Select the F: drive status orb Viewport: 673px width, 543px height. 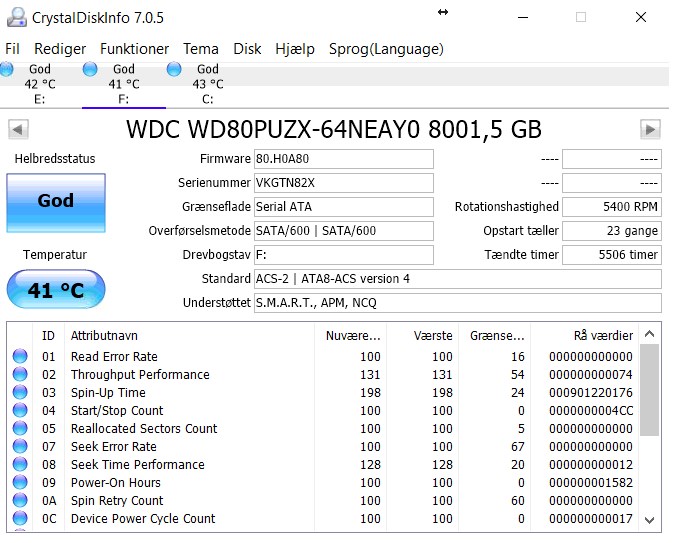coord(90,69)
